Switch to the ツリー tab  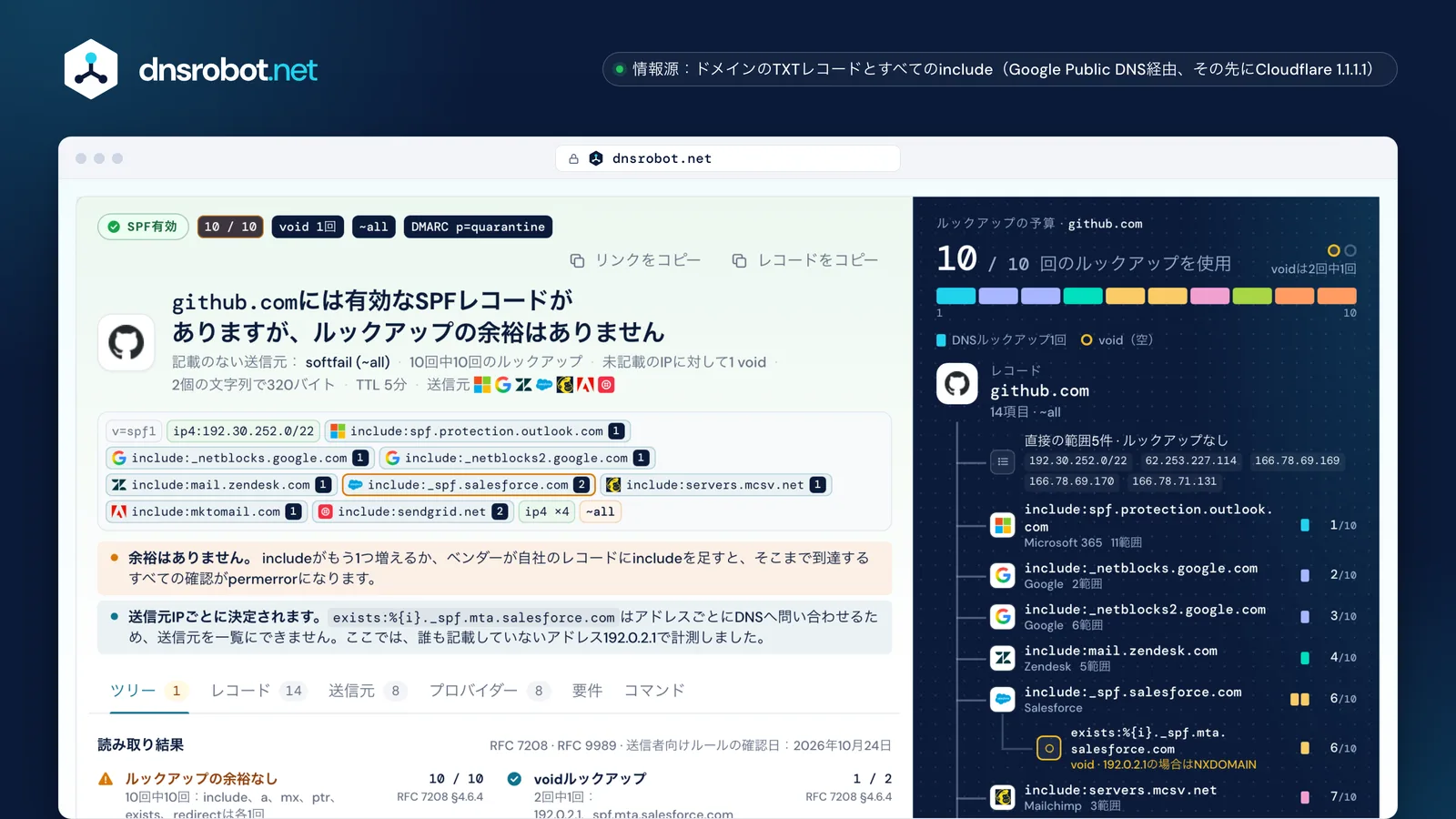coord(149,691)
